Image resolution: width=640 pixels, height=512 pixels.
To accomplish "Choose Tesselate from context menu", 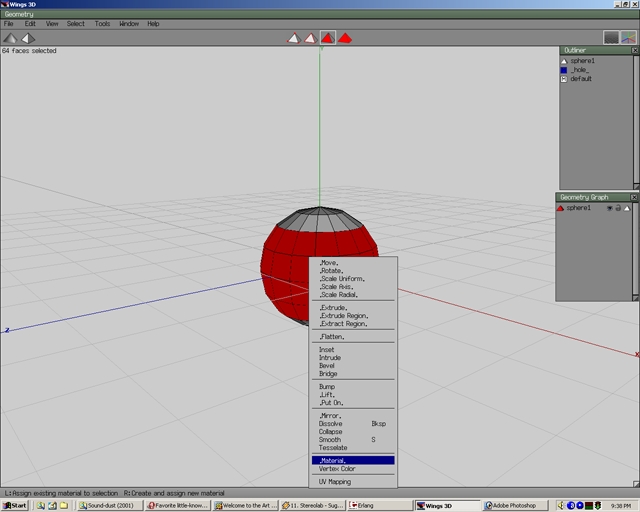I will click(353, 447).
